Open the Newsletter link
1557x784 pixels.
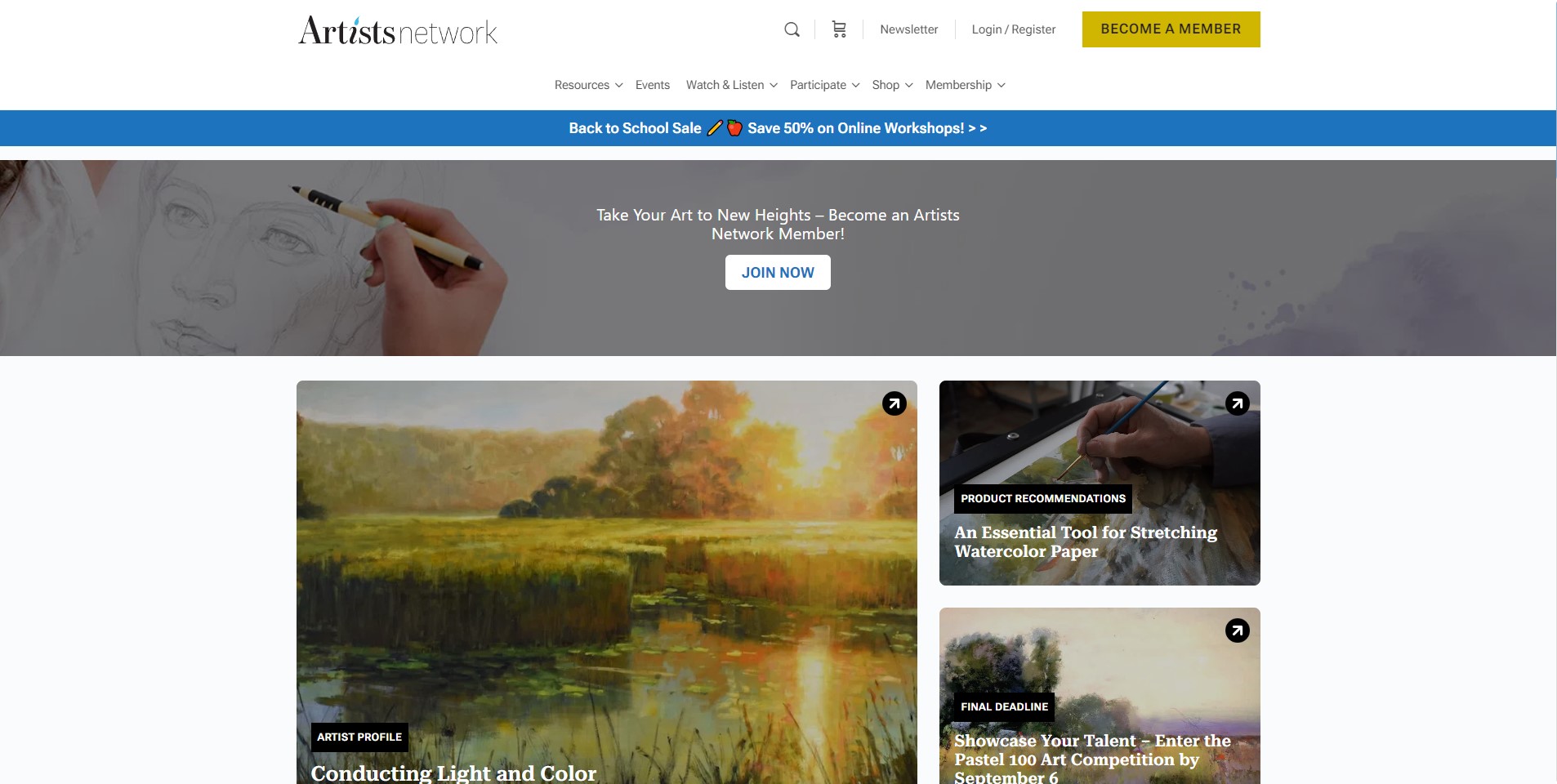(908, 29)
